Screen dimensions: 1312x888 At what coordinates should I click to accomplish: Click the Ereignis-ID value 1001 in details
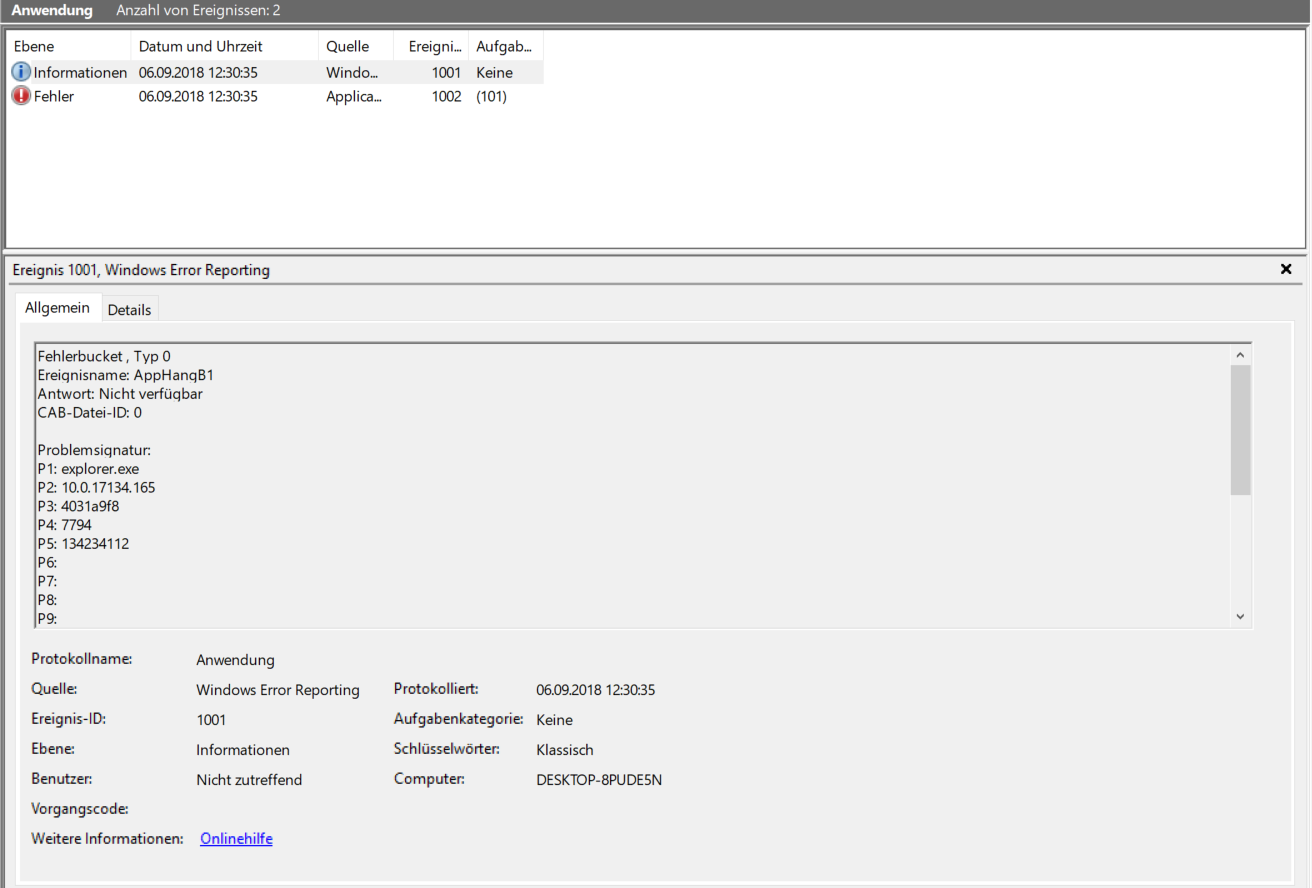211,720
